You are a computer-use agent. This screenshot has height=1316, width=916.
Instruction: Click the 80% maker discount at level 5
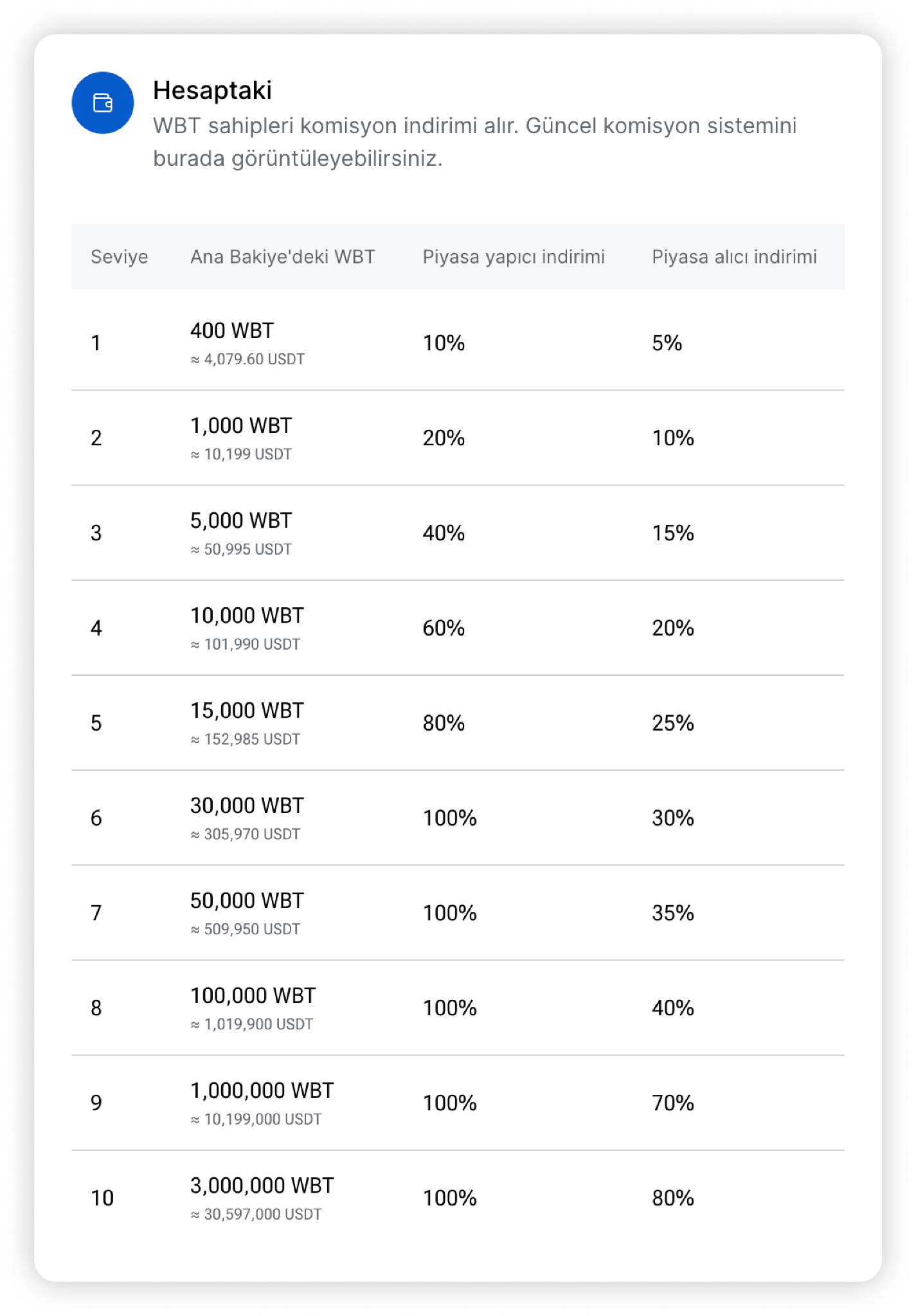[x=444, y=723]
